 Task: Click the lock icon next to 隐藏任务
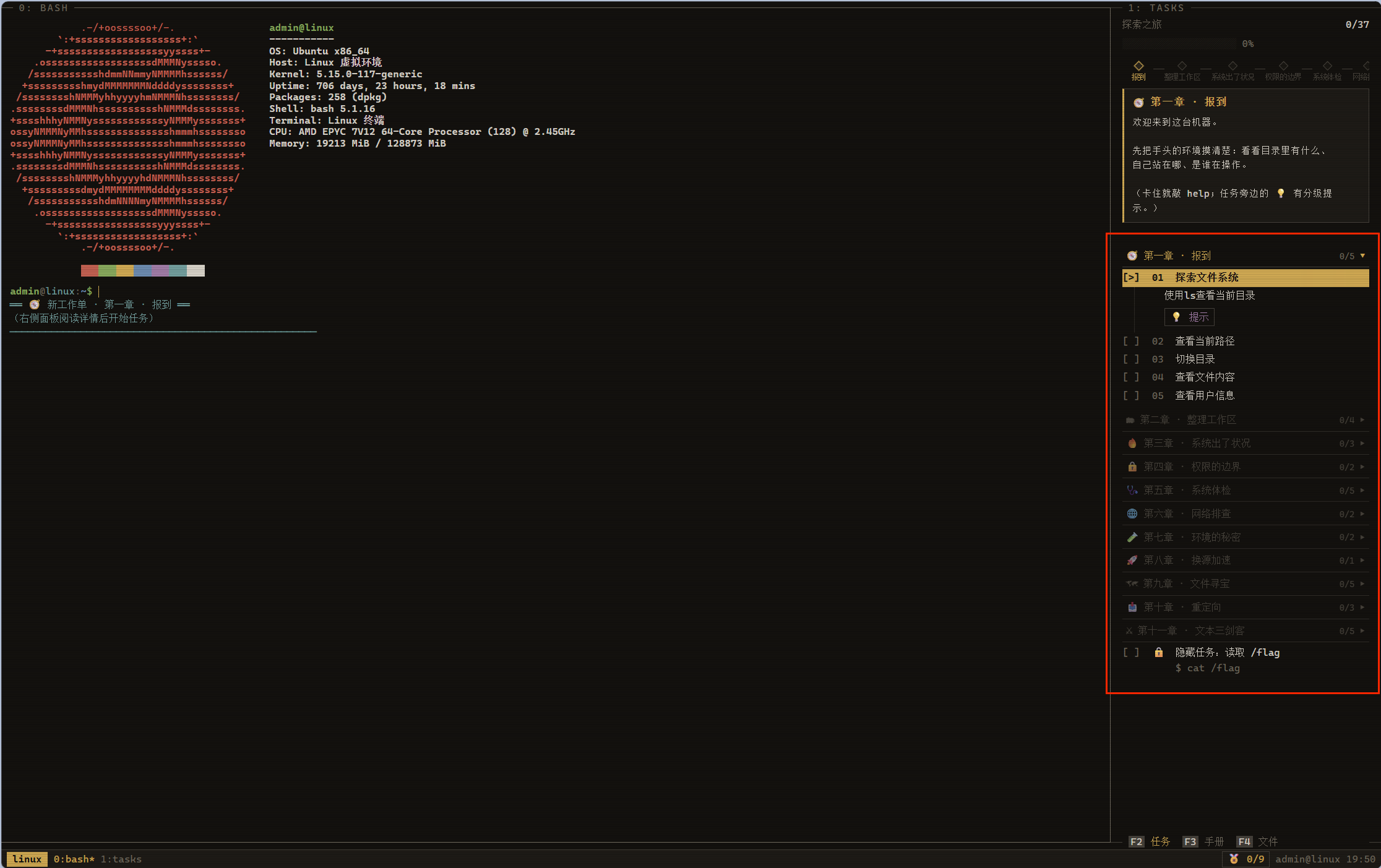pos(1158,652)
